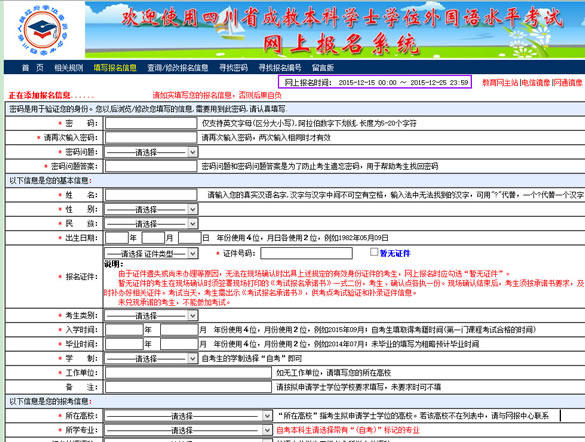Focus the 请再次输入密码 field

[151, 138]
